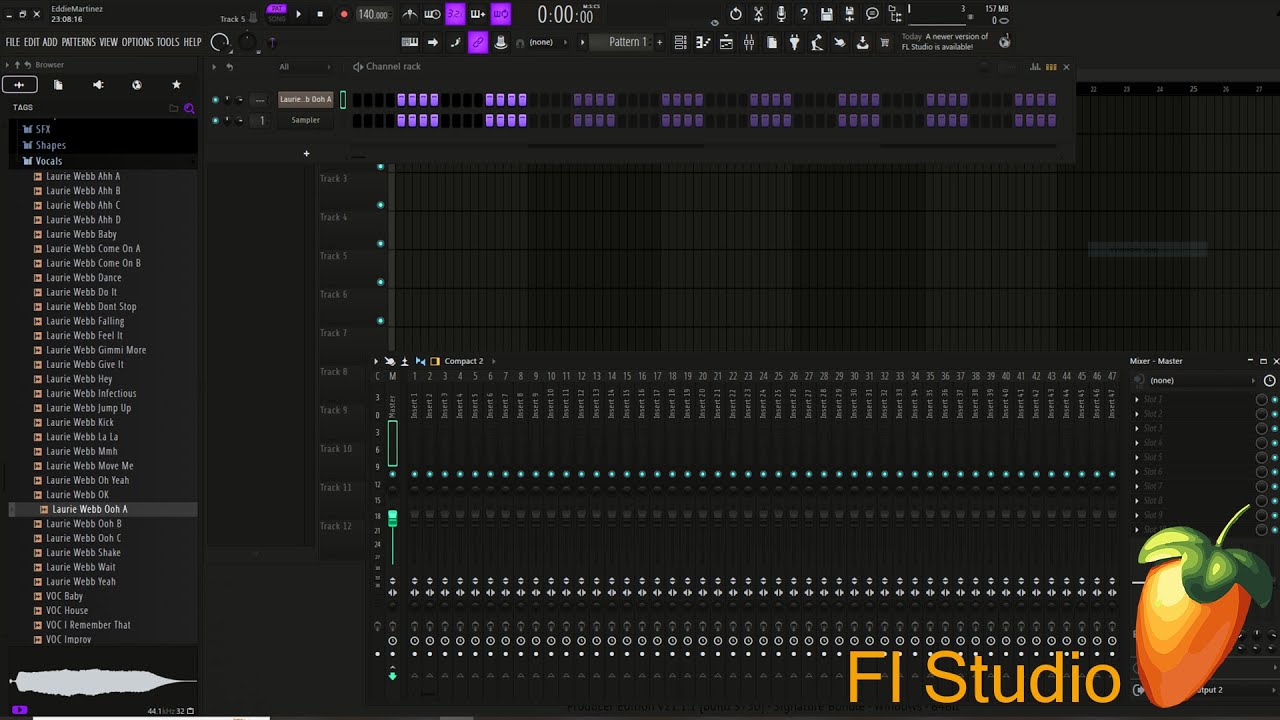Click the Laurie..b Ooh A channel button
Screen dimensions: 1280x720
click(x=306, y=99)
